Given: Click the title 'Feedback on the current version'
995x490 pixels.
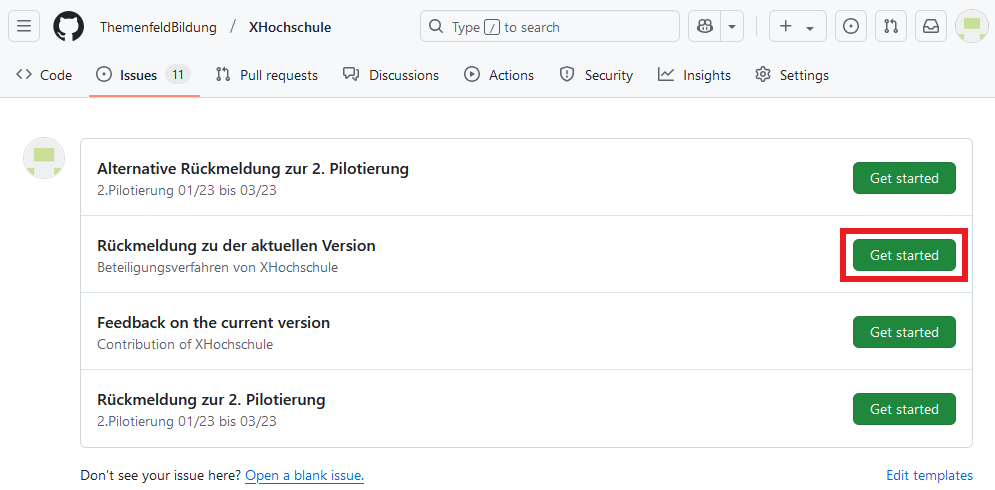Looking at the screenshot, I should [x=213, y=322].
